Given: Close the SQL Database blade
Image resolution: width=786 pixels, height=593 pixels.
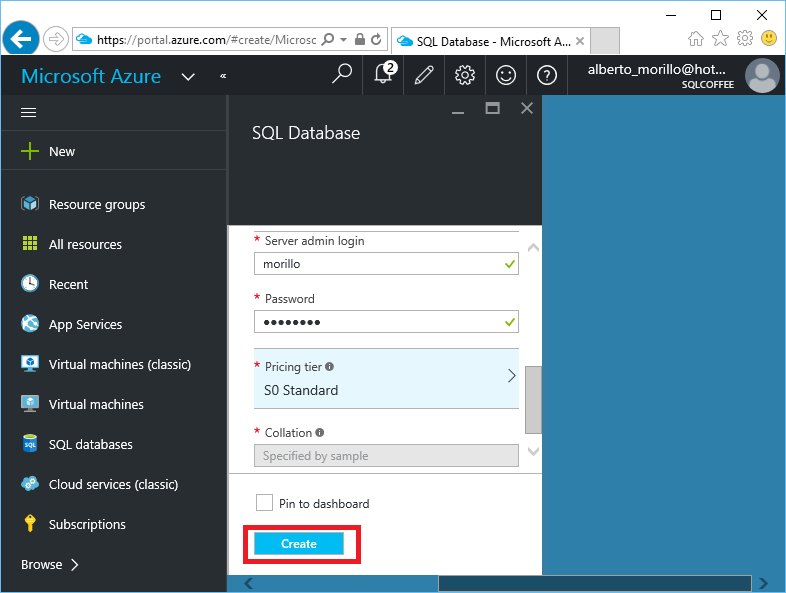Looking at the screenshot, I should point(527,108).
